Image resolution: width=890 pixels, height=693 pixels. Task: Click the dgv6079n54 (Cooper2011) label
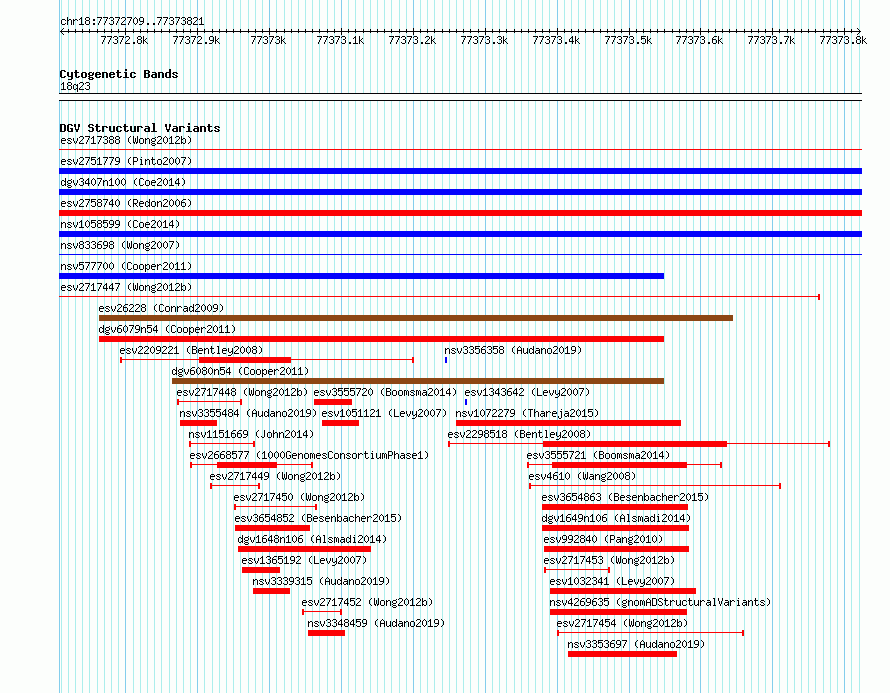tap(167, 329)
